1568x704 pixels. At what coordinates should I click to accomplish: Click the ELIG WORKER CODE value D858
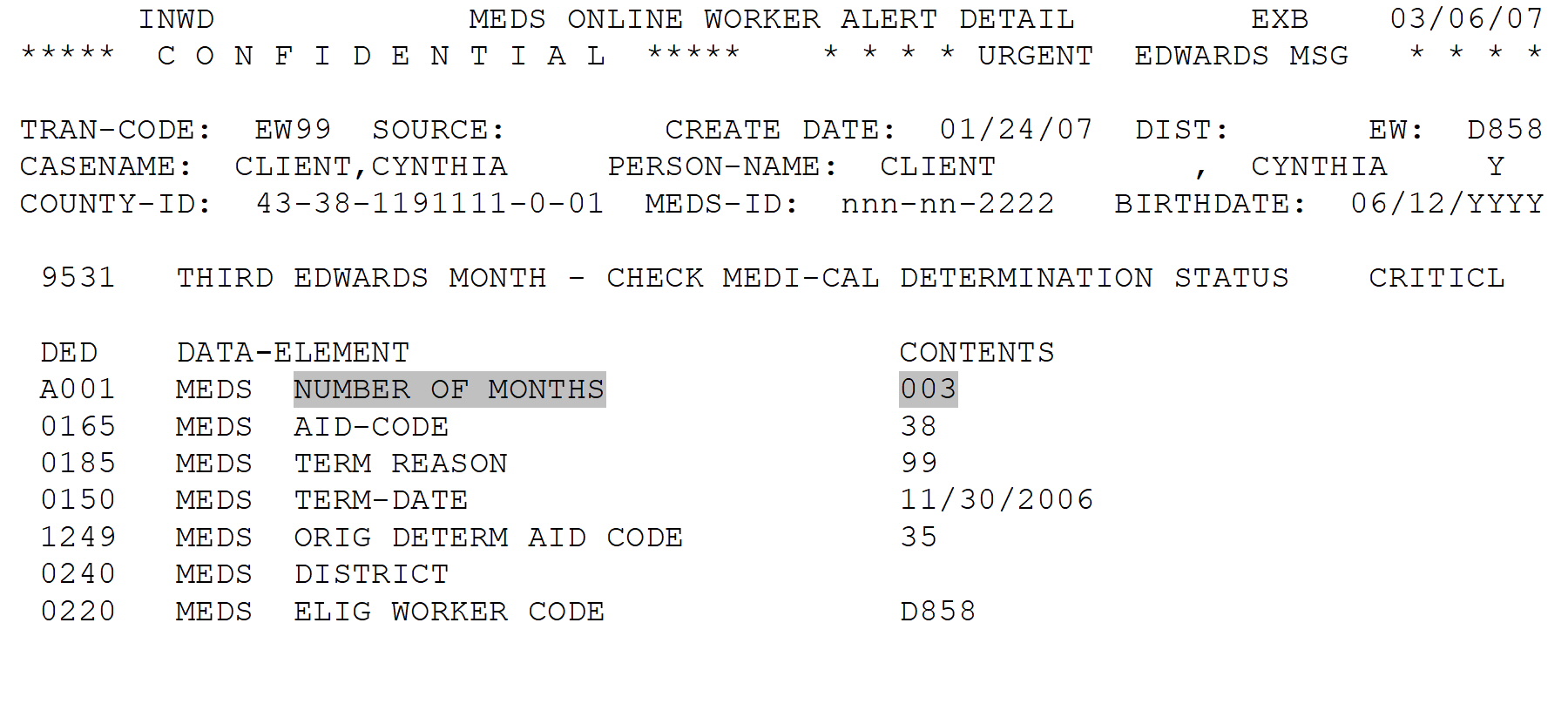938,612
